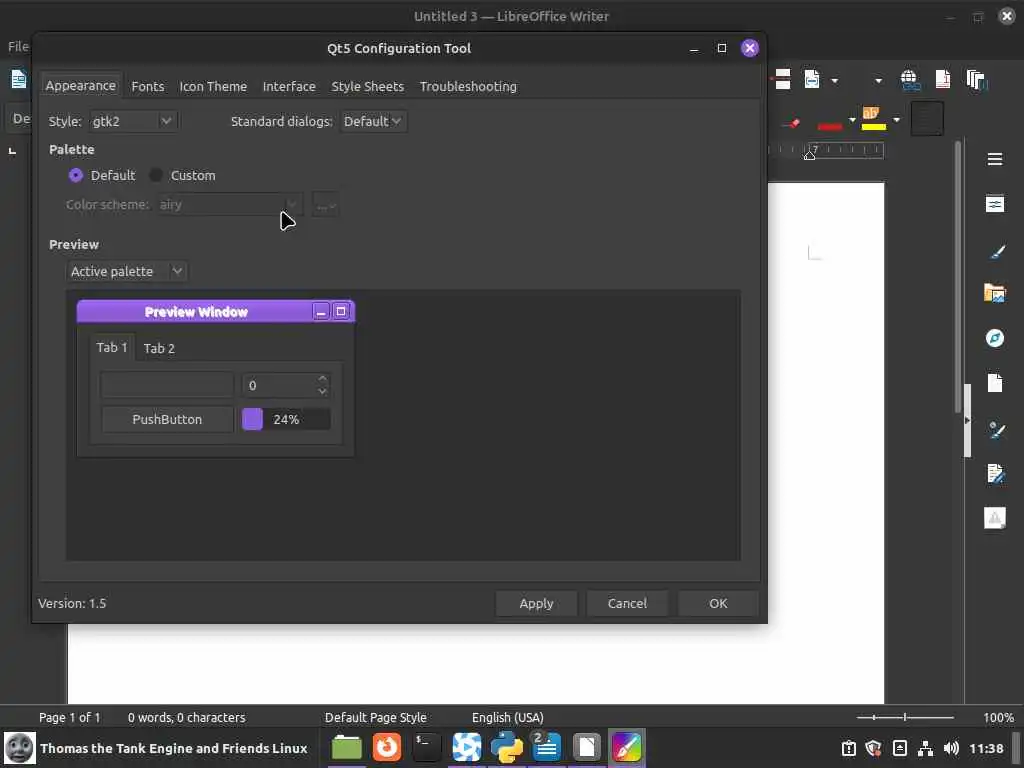Open the Gallery deck in sidebar

click(x=995, y=293)
